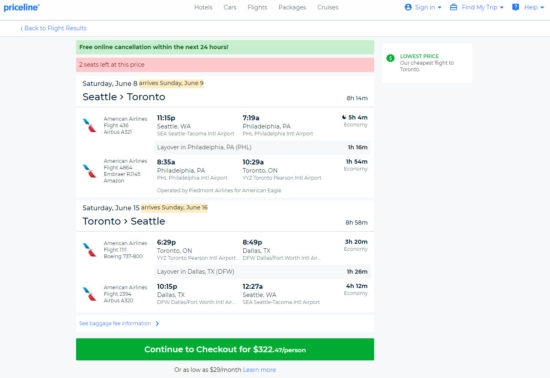Viewport: 550px width, 378px height.
Task: Click the American Airlines logo for Dallas to Seattle flight
Action: click(x=89, y=294)
